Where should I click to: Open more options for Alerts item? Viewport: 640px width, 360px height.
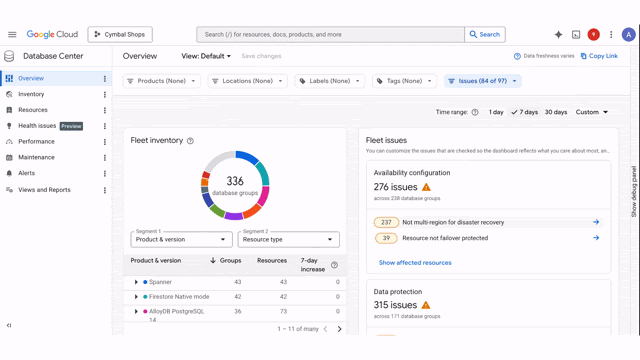pyautogui.click(x=104, y=173)
